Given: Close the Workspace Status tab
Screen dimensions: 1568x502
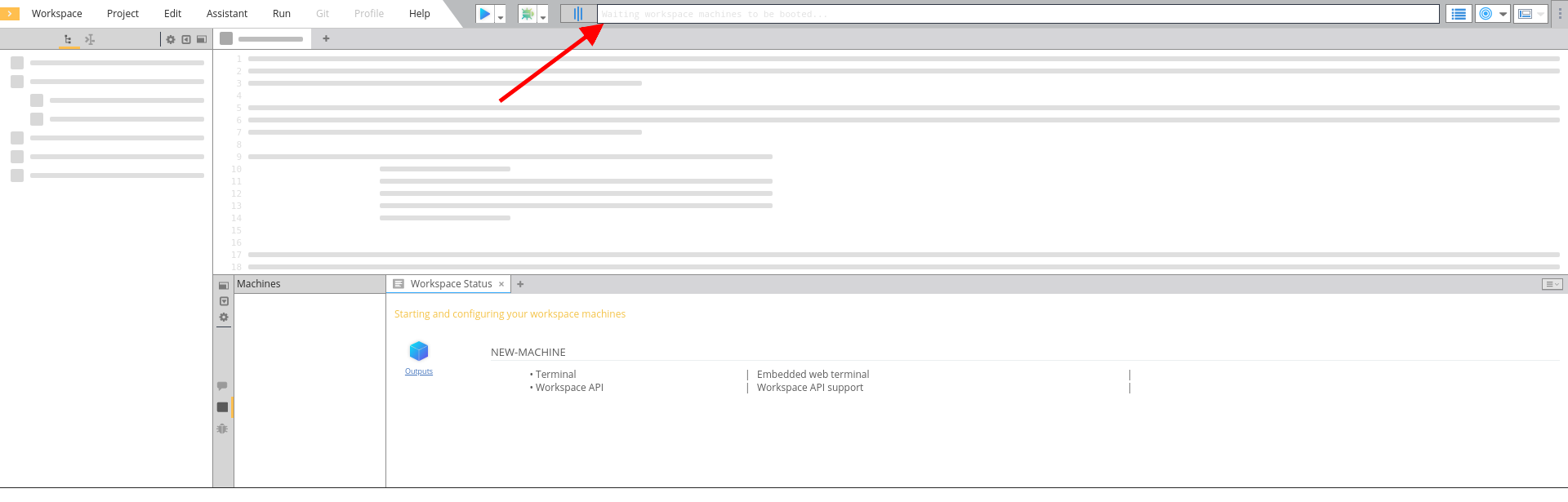Looking at the screenshot, I should coord(501,284).
